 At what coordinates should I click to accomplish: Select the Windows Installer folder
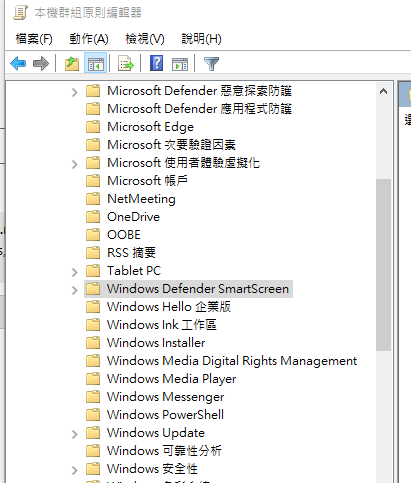click(156, 343)
